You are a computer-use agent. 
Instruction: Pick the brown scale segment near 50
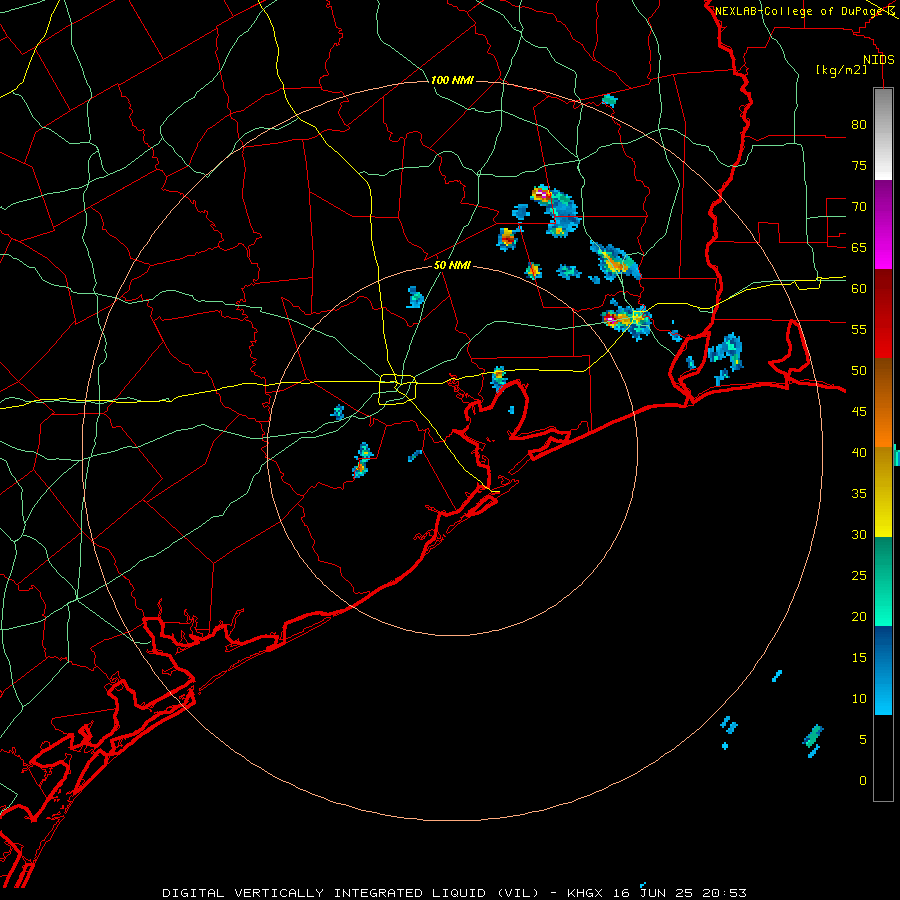883,381
